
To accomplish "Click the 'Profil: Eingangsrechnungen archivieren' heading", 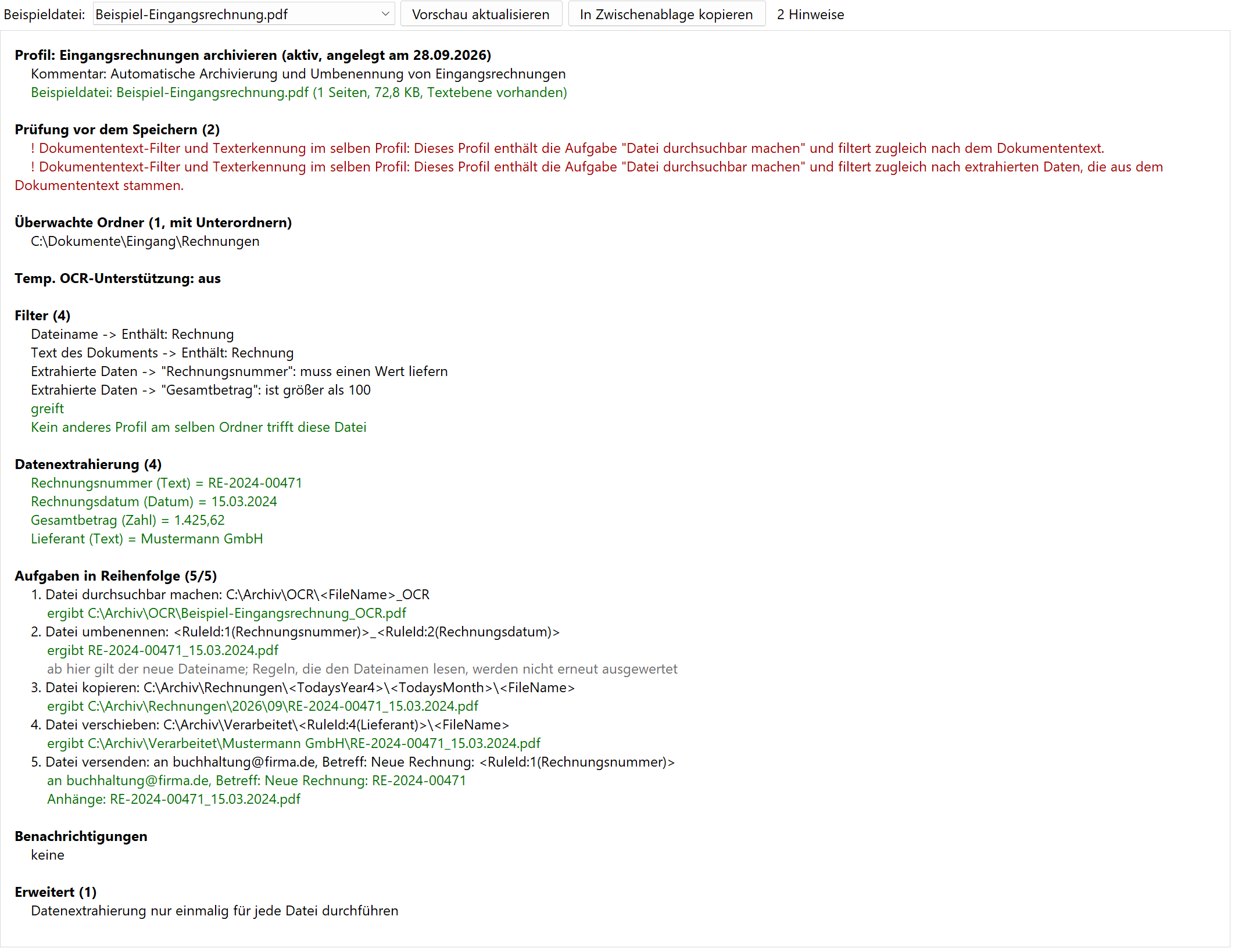I will 253,55.
